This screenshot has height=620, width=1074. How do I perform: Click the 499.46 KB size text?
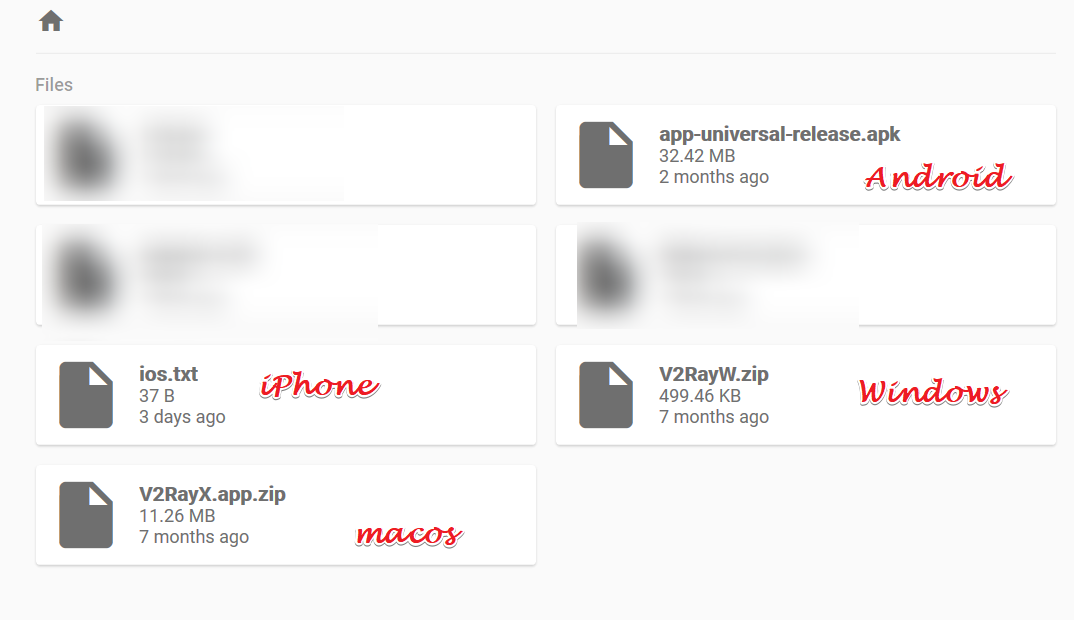[700, 396]
